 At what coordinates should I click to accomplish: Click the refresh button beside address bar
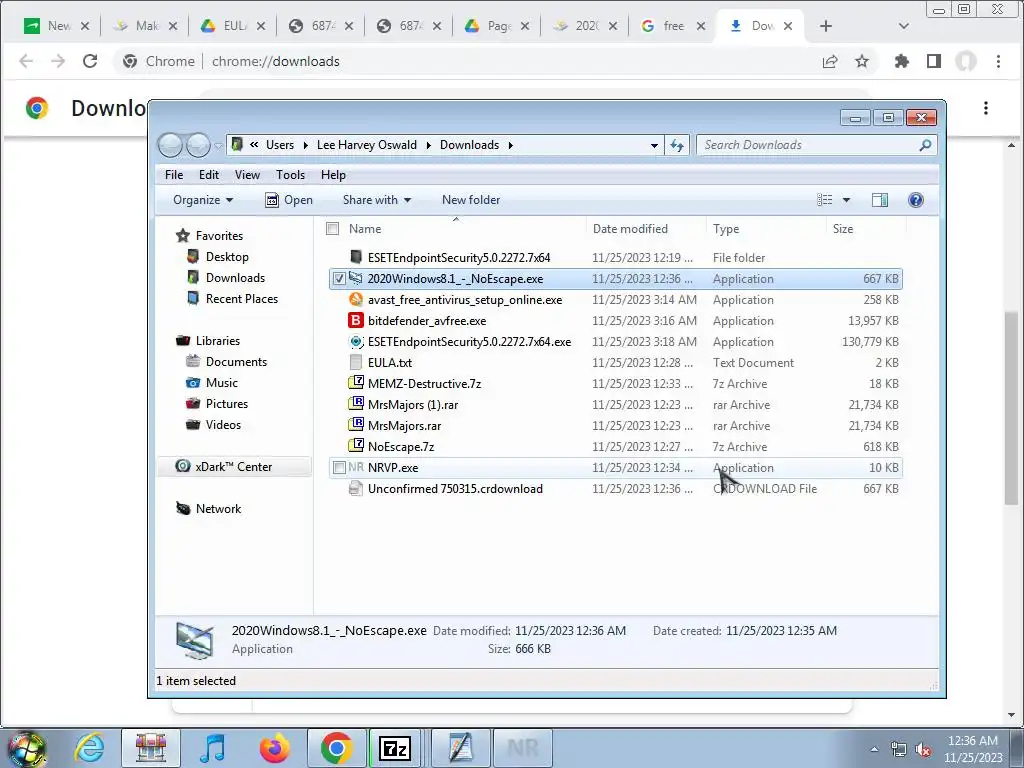(x=677, y=145)
